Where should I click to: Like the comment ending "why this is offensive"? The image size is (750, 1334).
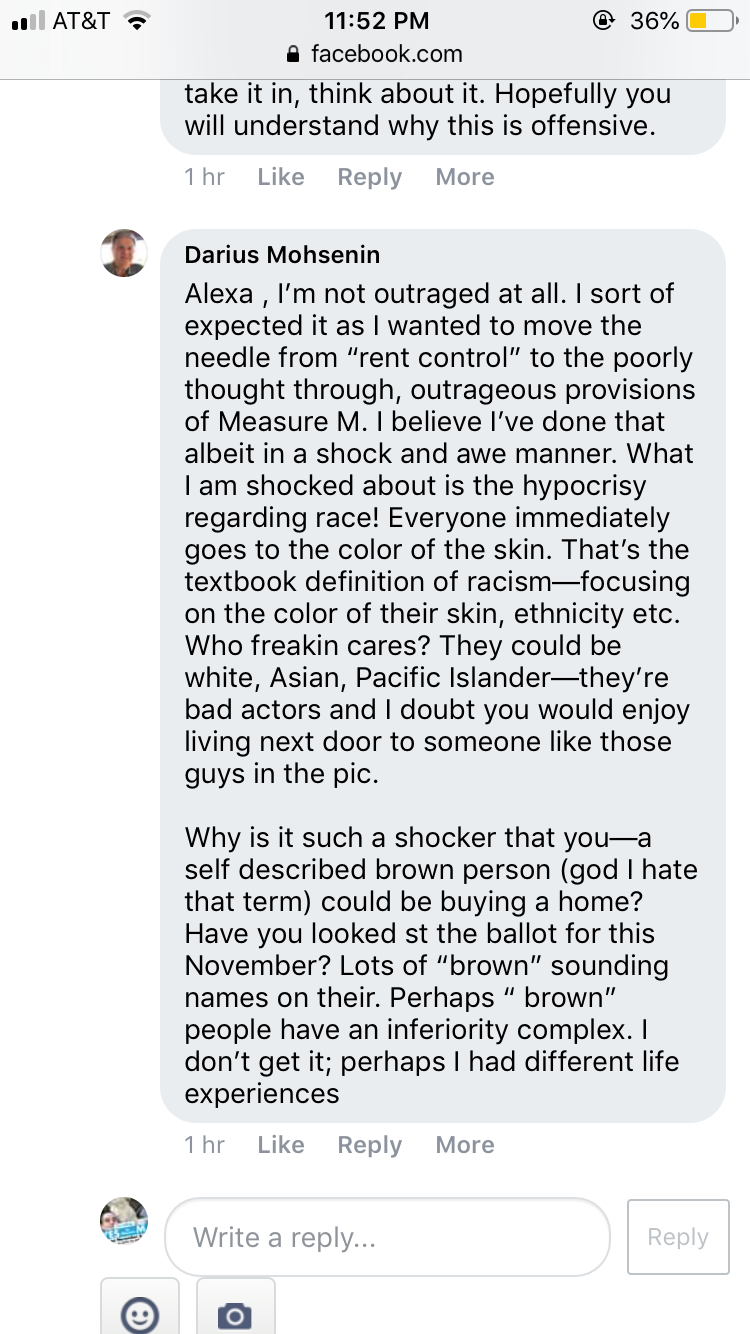281,177
